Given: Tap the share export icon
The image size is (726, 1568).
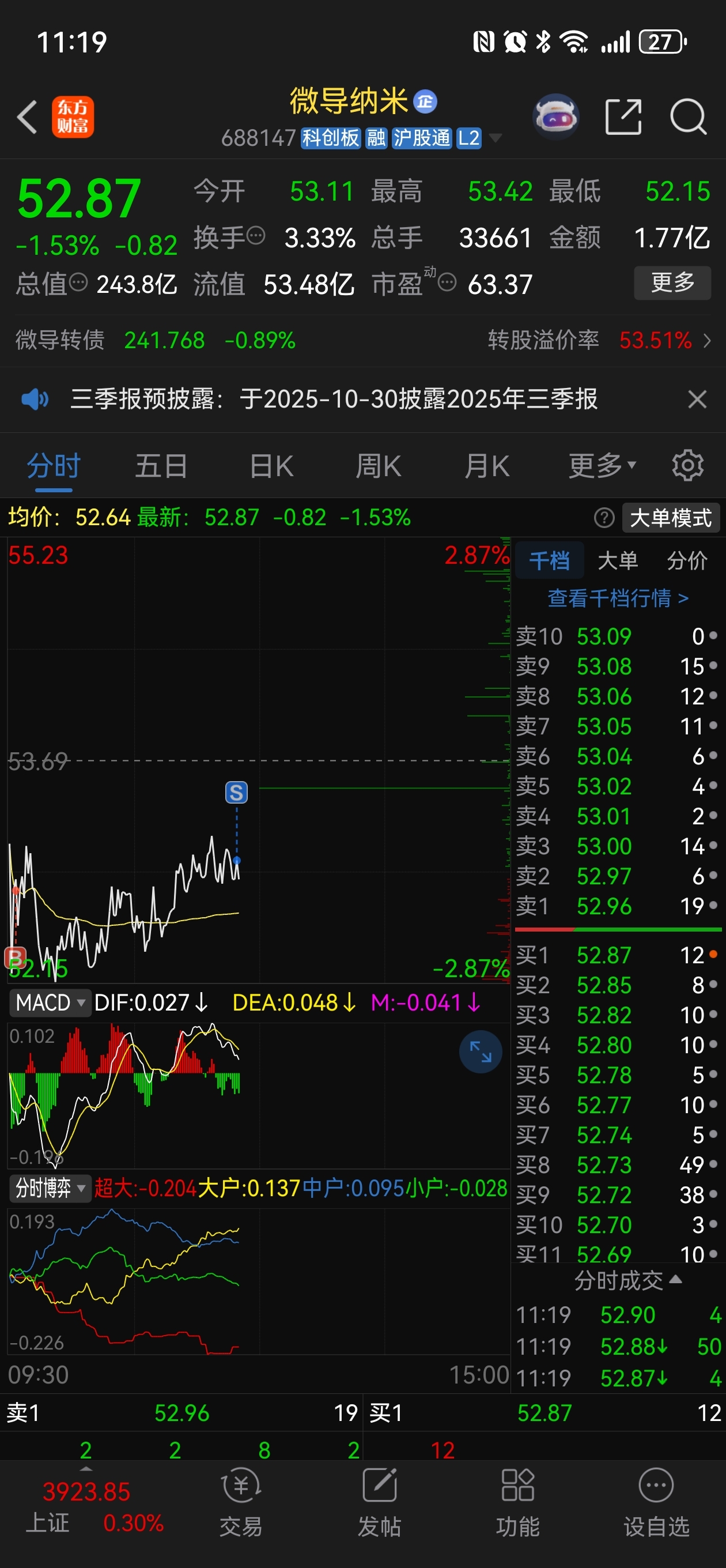Looking at the screenshot, I should pos(623,116).
